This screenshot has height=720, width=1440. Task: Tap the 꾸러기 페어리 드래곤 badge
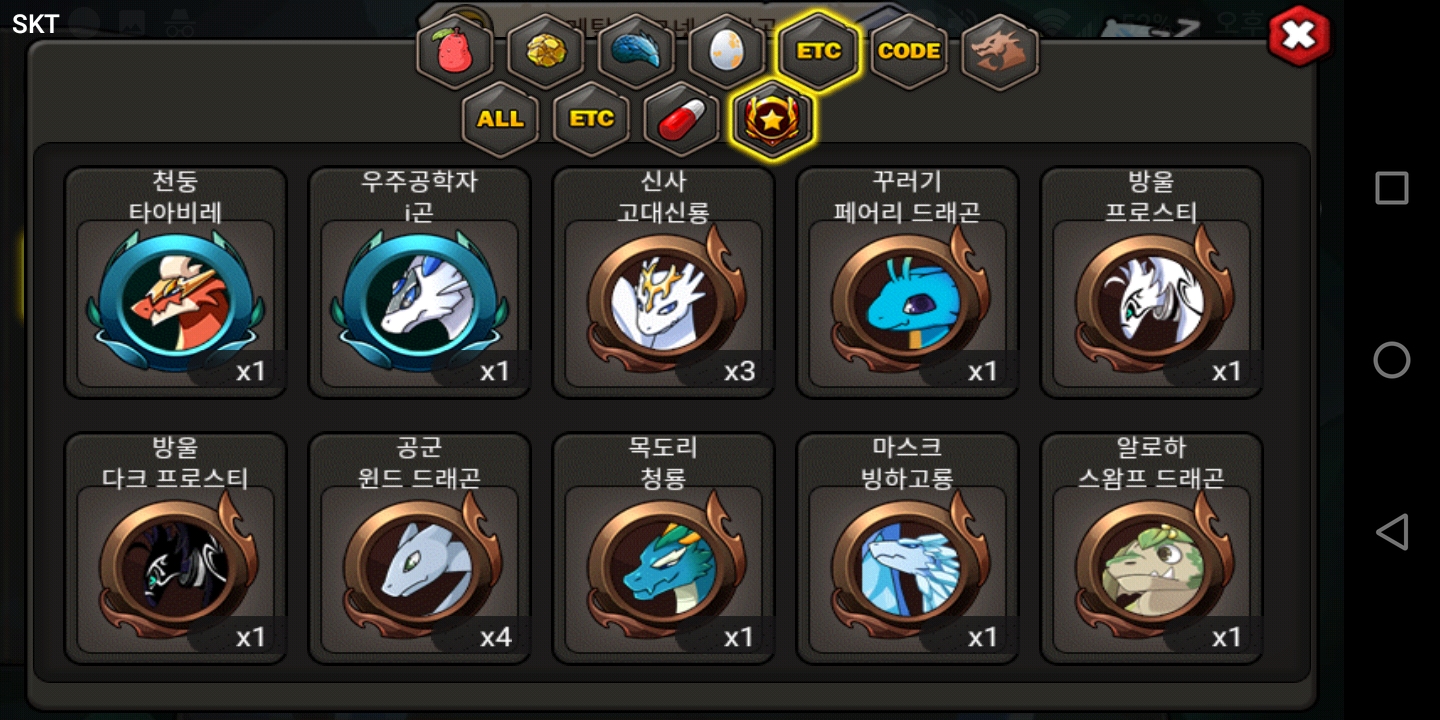908,282
